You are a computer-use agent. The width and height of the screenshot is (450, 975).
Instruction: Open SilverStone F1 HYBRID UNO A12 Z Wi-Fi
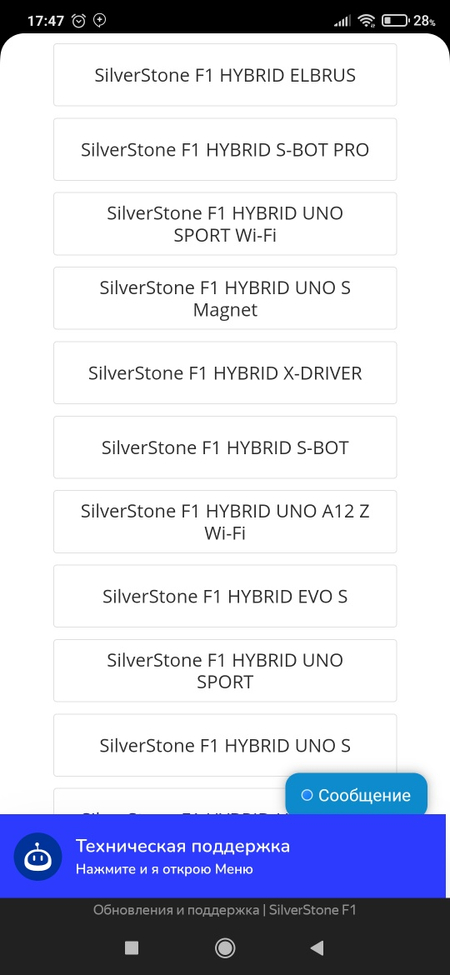click(225, 521)
